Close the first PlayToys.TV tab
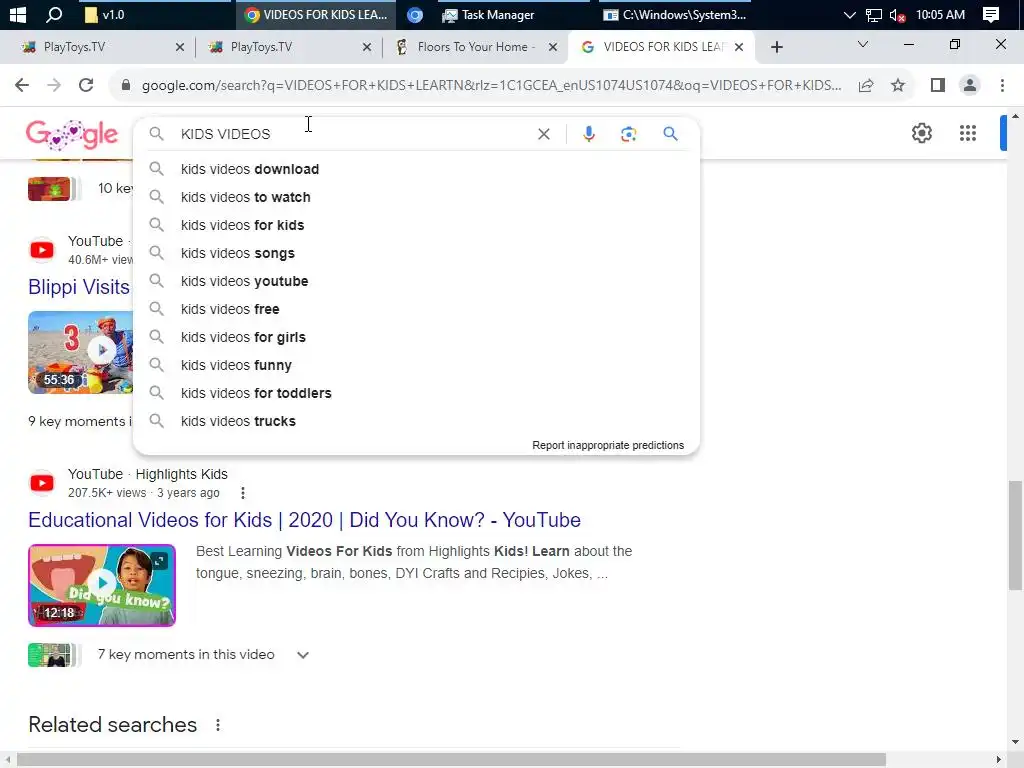The image size is (1024, 768). [180, 47]
